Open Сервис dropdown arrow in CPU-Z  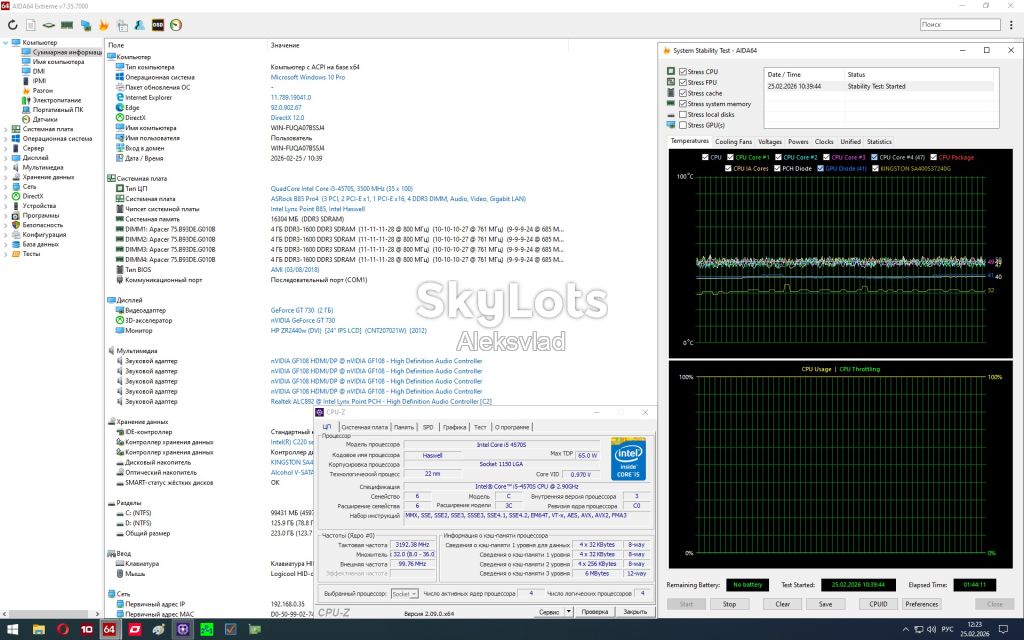[569, 612]
